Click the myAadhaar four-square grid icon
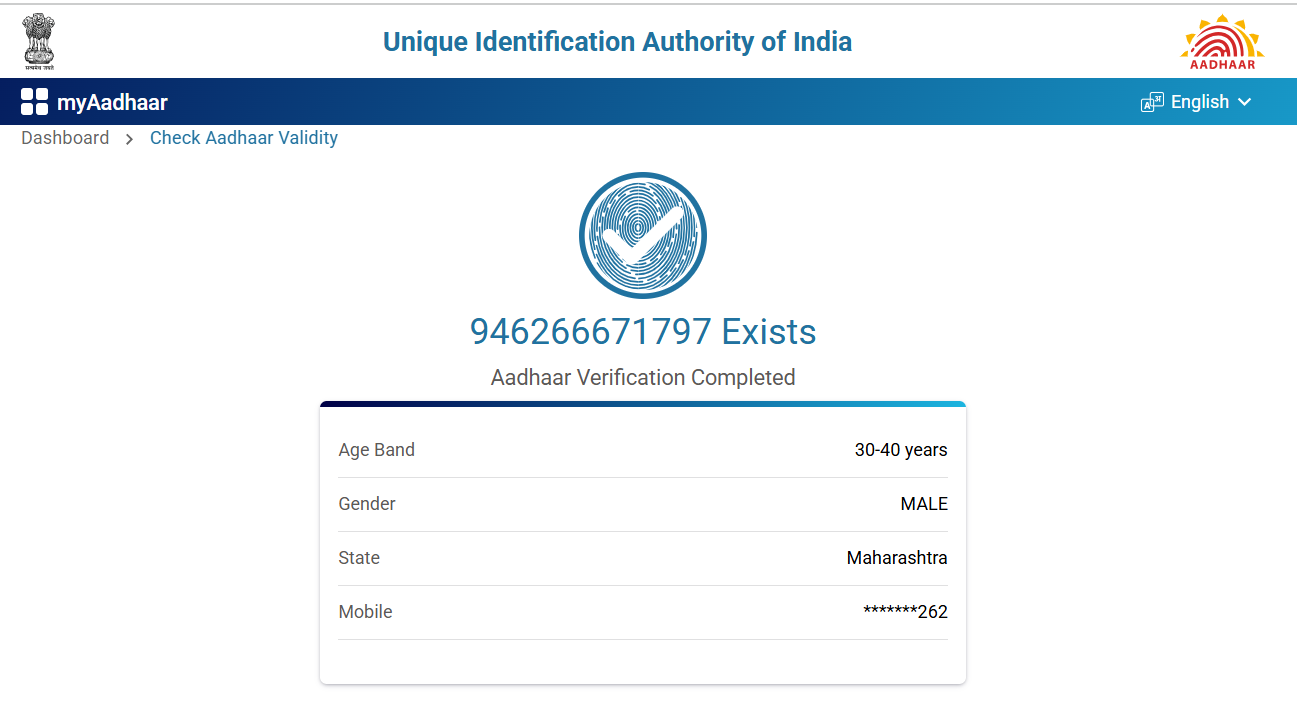 pyautogui.click(x=34, y=102)
